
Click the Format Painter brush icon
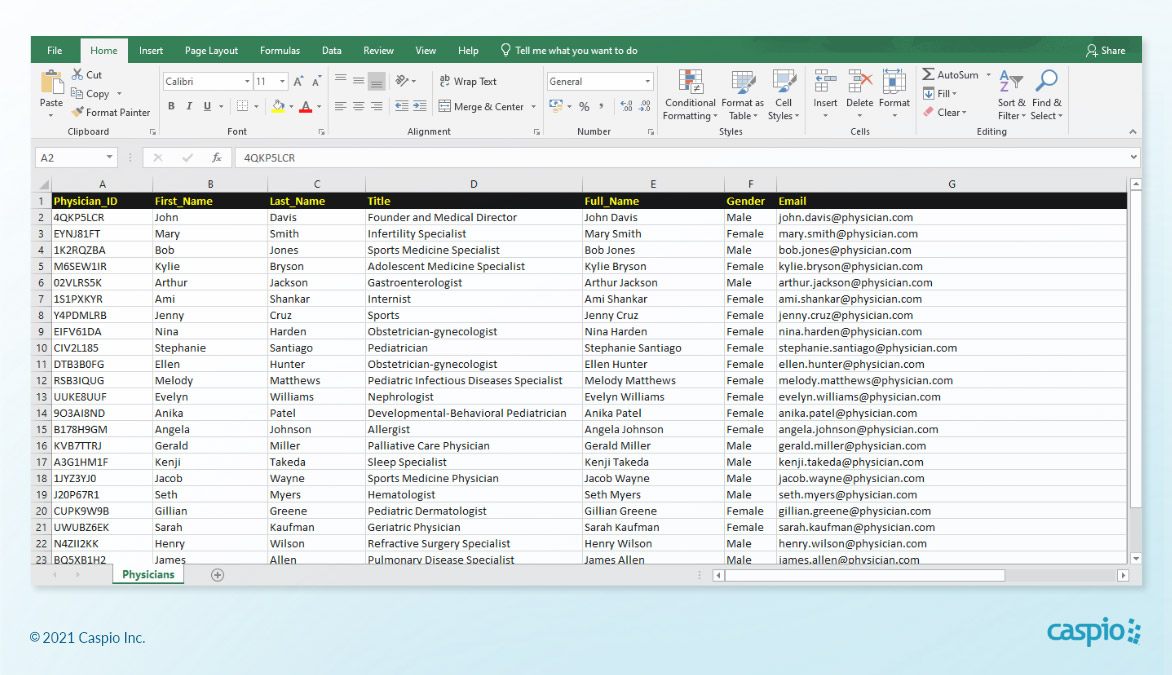point(78,113)
